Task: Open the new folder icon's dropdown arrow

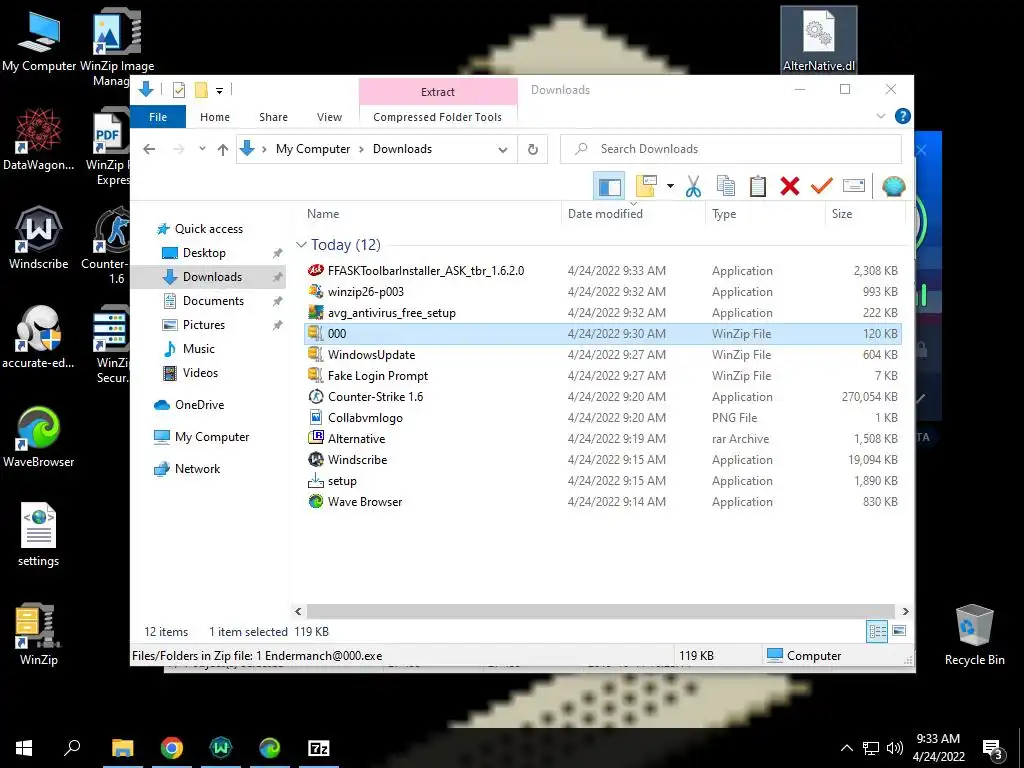Action: click(670, 186)
